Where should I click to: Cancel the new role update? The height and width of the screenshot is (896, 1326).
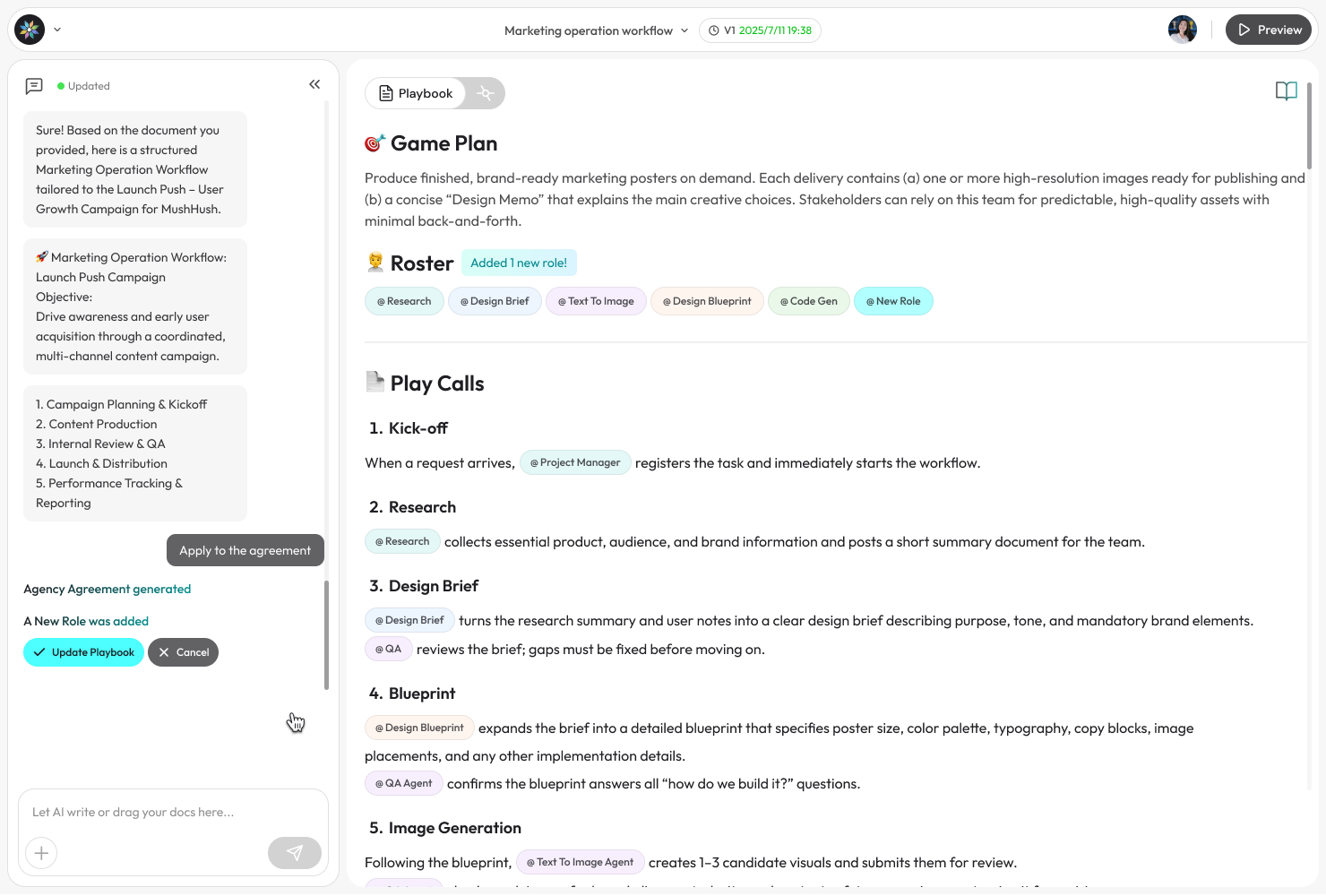[x=183, y=652]
